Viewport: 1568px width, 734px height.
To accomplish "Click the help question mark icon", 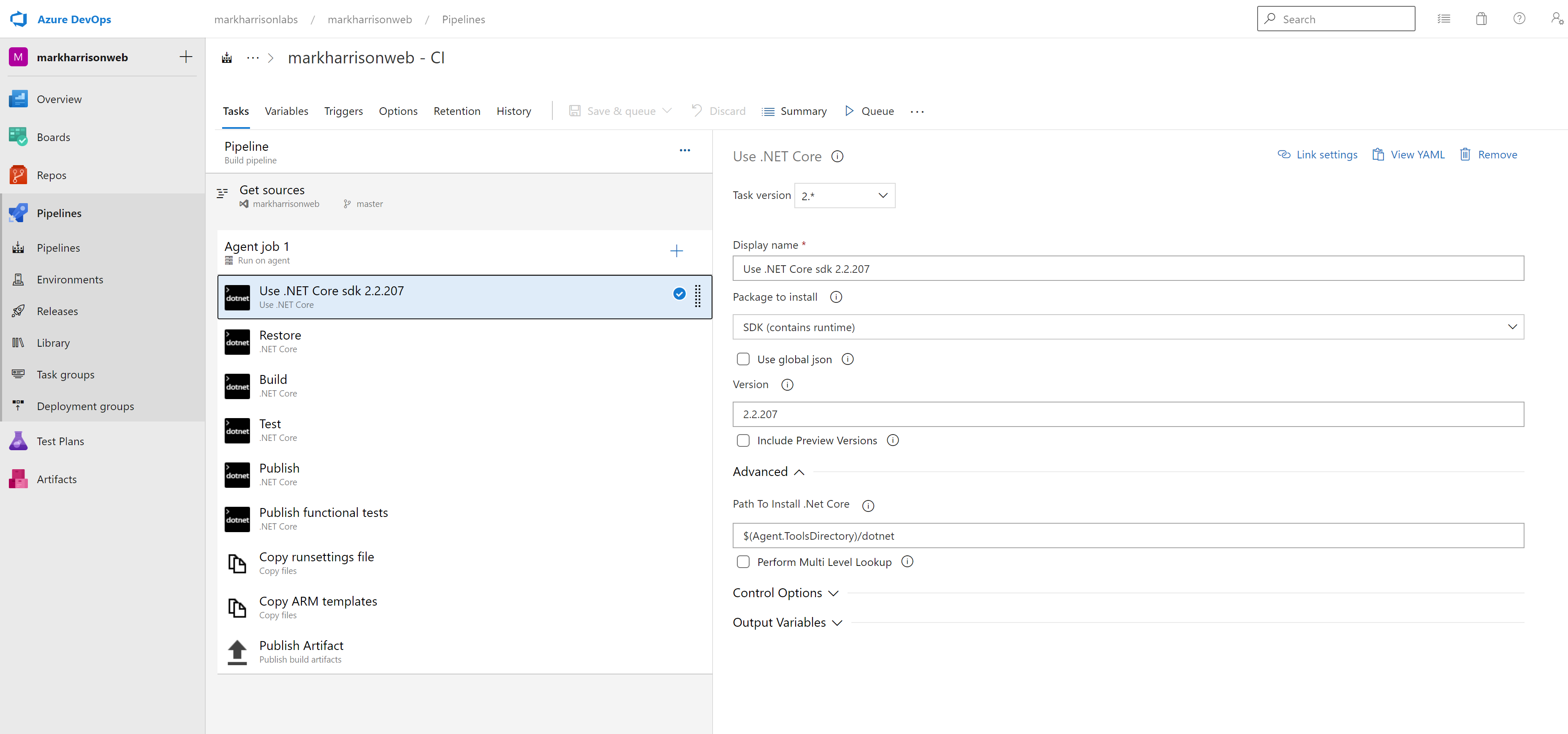I will 1519,19.
